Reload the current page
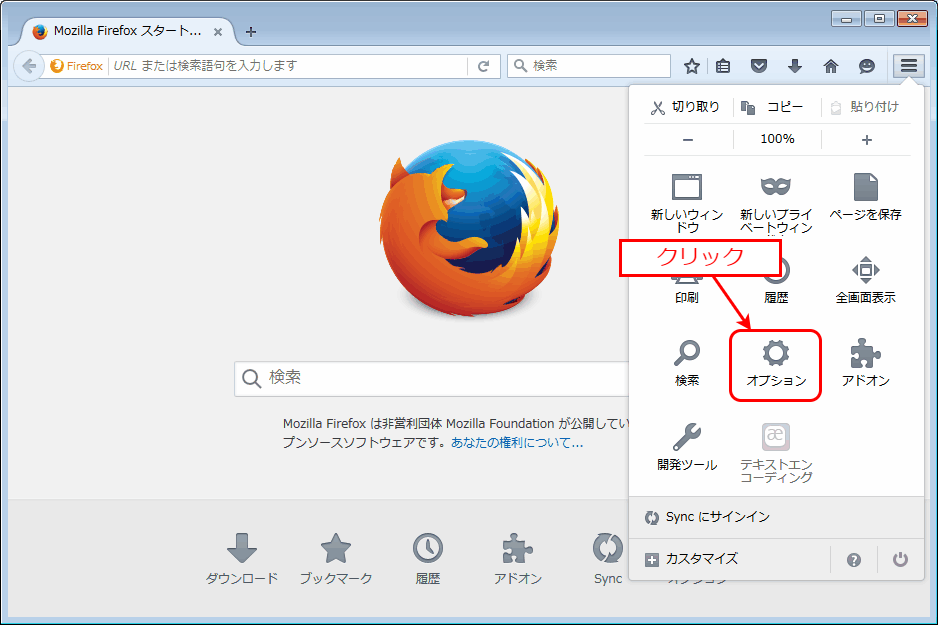Viewport: 938px width, 625px height. click(483, 66)
